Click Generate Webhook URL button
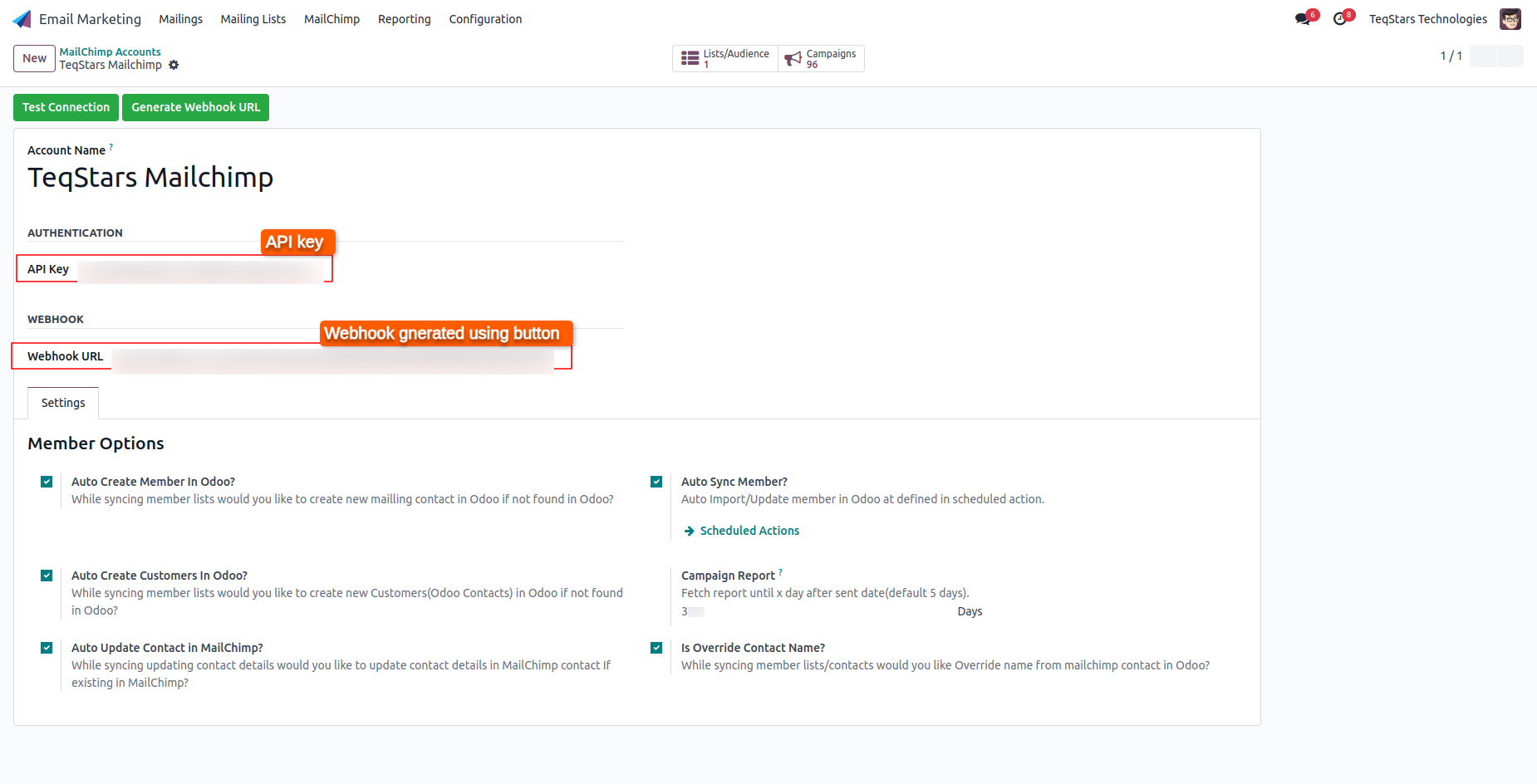This screenshot has width=1537, height=784. (x=195, y=107)
